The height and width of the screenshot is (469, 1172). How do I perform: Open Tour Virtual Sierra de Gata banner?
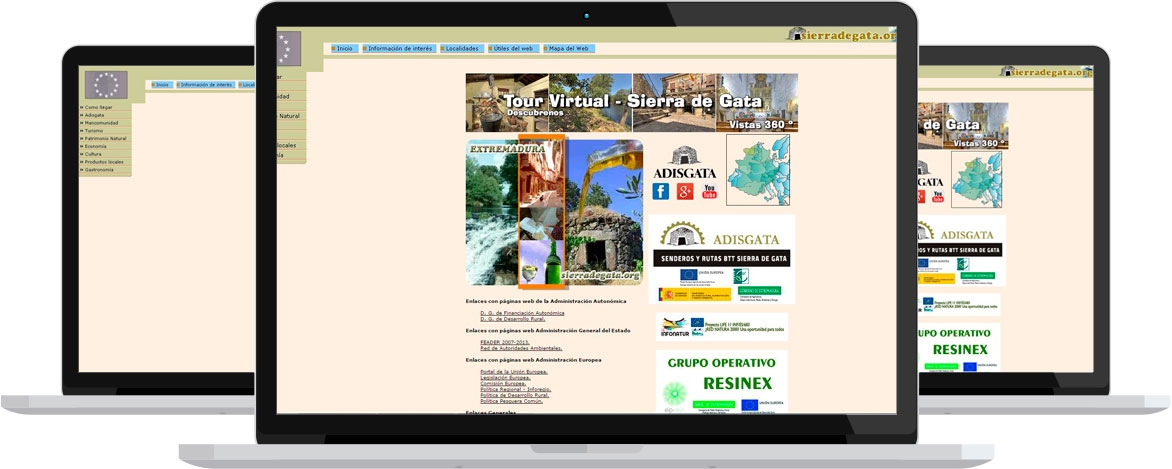click(632, 102)
